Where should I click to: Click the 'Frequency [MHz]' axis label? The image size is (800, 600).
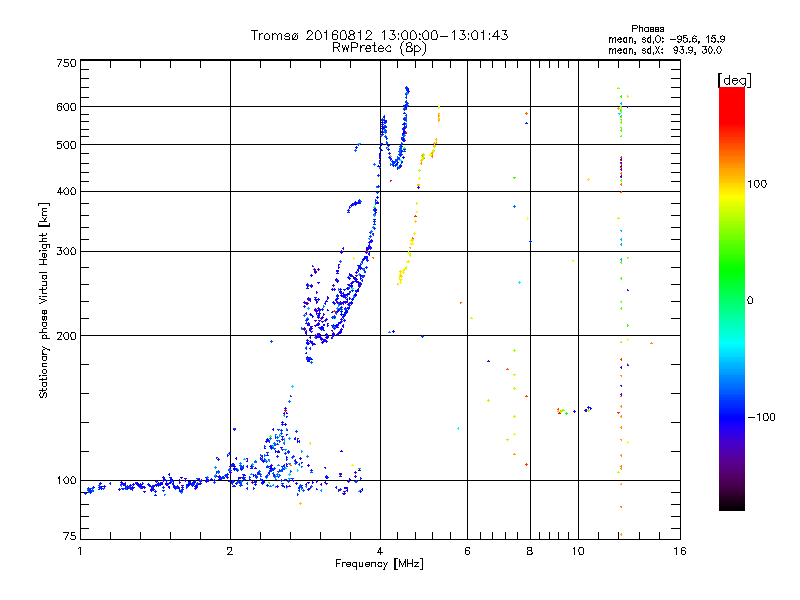[379, 564]
